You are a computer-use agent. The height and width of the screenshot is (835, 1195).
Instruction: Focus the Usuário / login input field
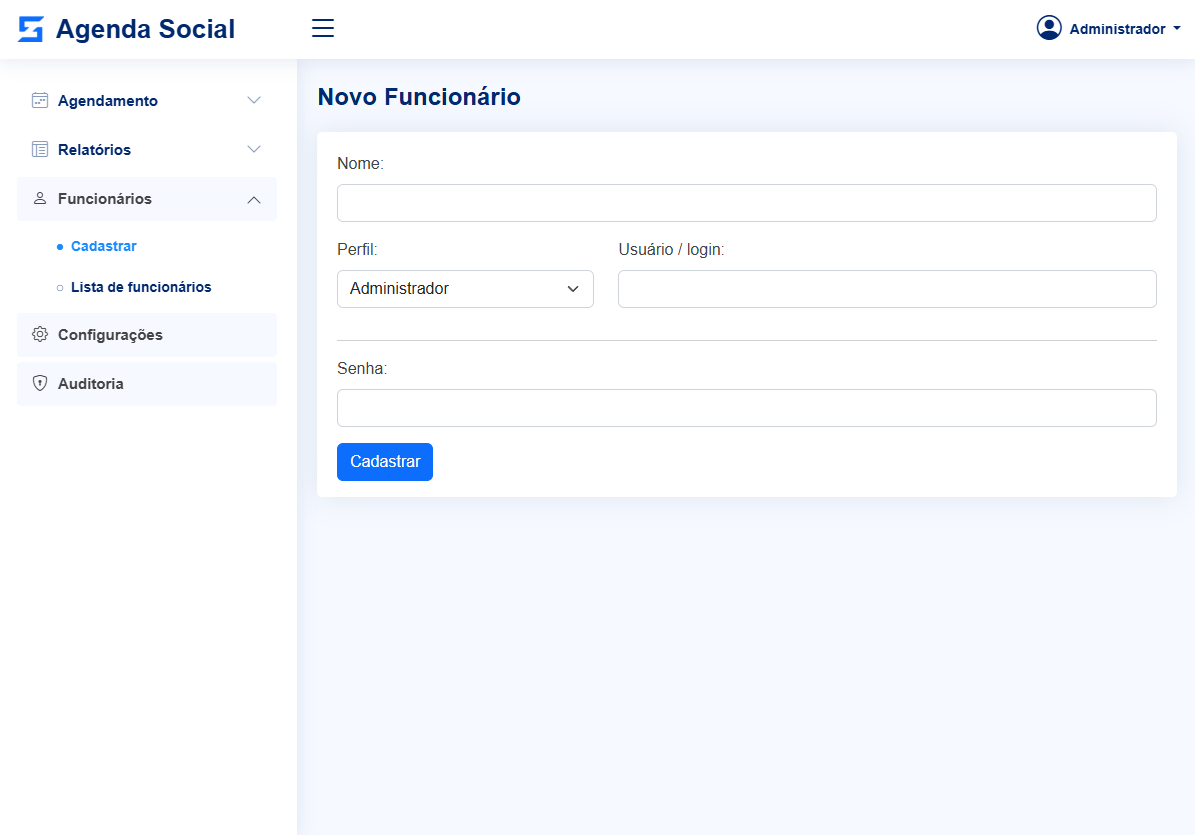[x=887, y=289]
